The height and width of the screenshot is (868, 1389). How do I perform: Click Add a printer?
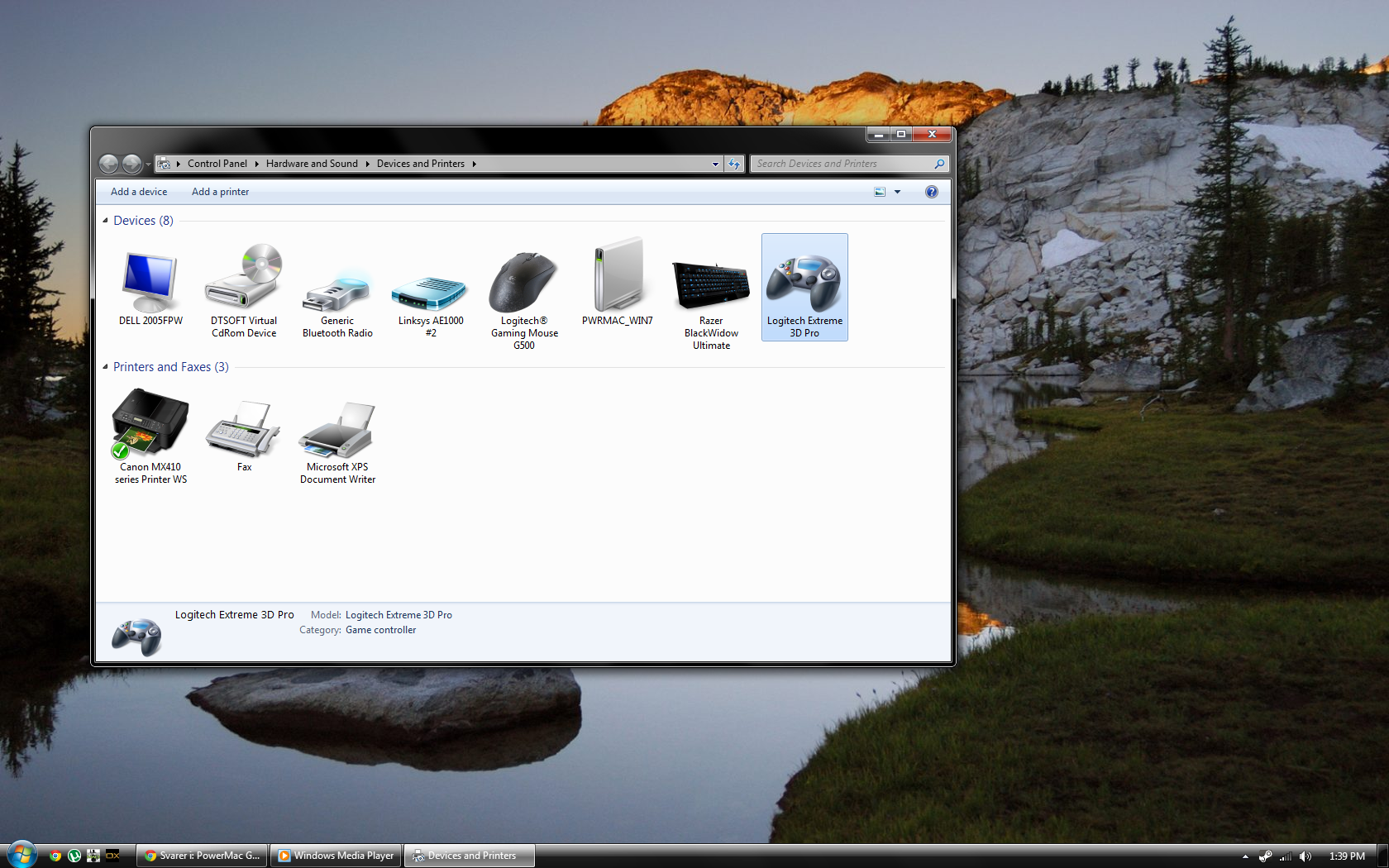220,192
